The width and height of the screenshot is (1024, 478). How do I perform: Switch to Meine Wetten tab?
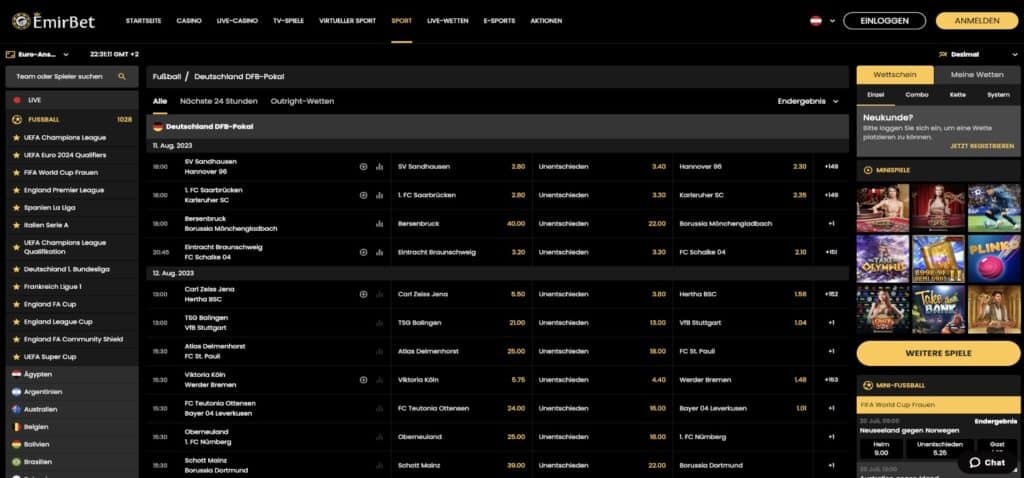click(977, 75)
